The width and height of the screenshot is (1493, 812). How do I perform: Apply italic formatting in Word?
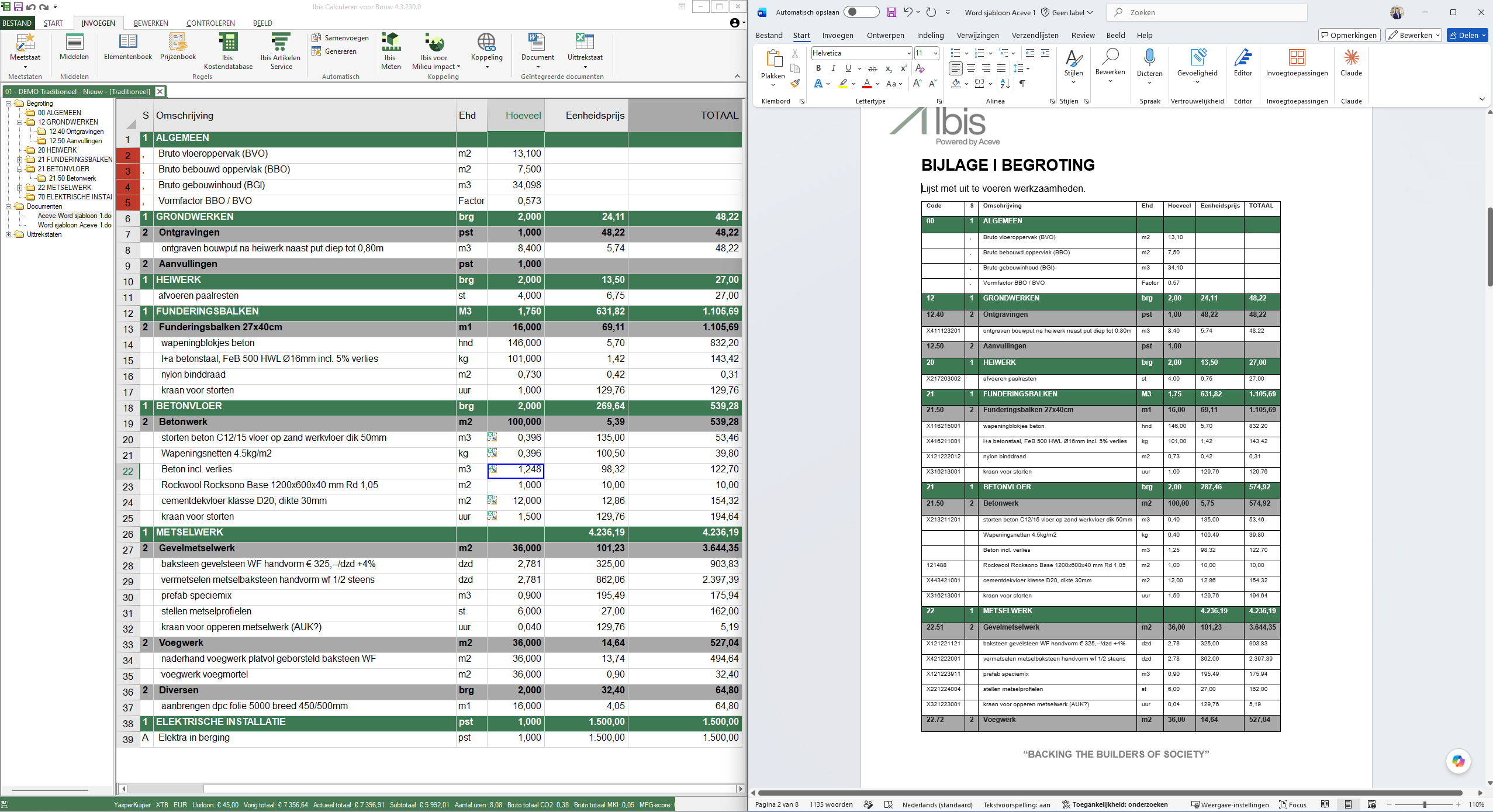(833, 68)
